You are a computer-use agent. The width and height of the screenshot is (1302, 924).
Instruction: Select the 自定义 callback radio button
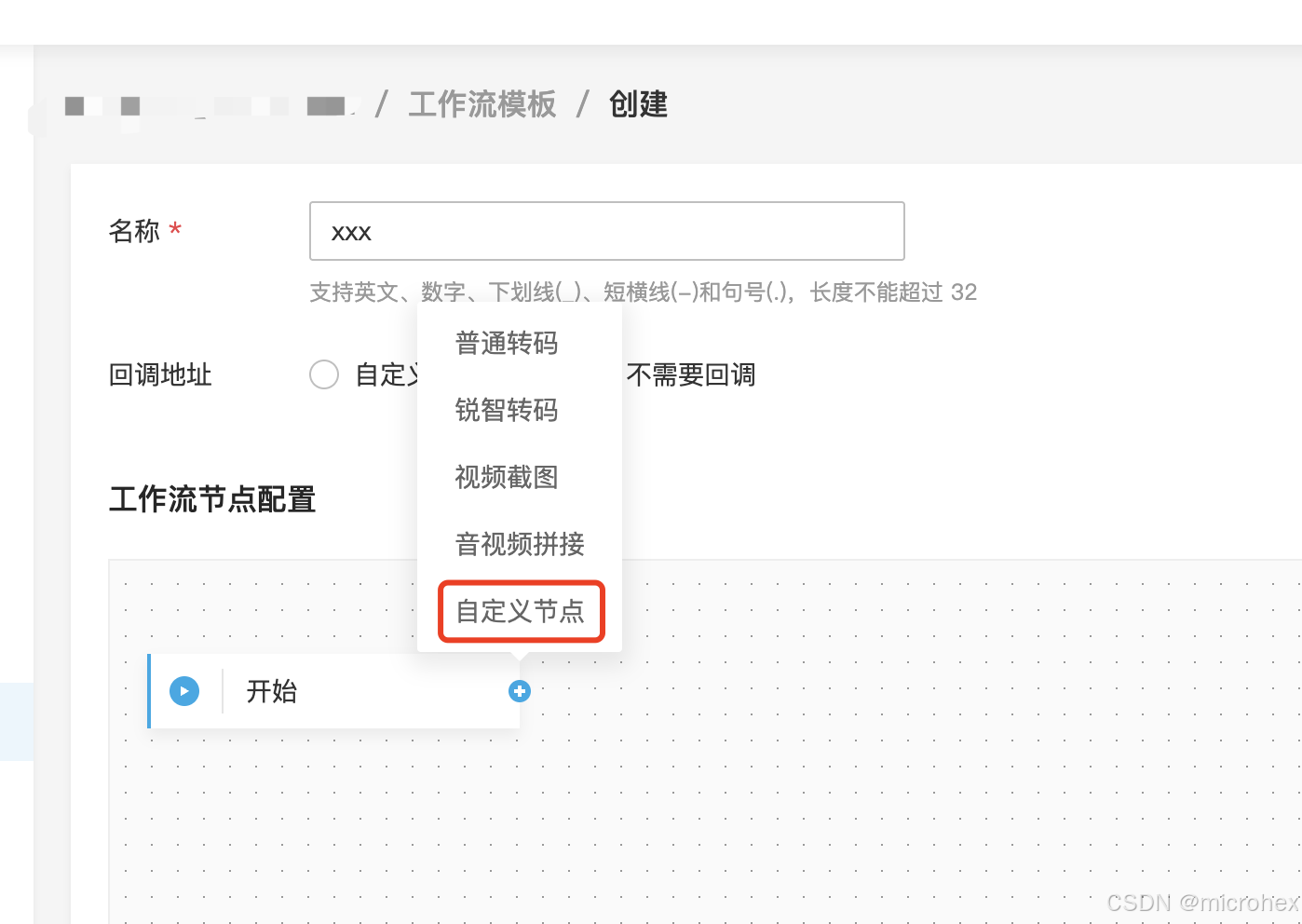(324, 374)
